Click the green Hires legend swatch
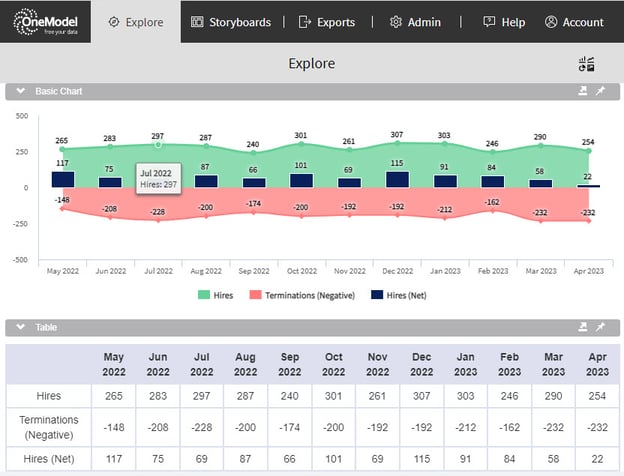Viewport: 624px width, 476px height. tap(204, 295)
